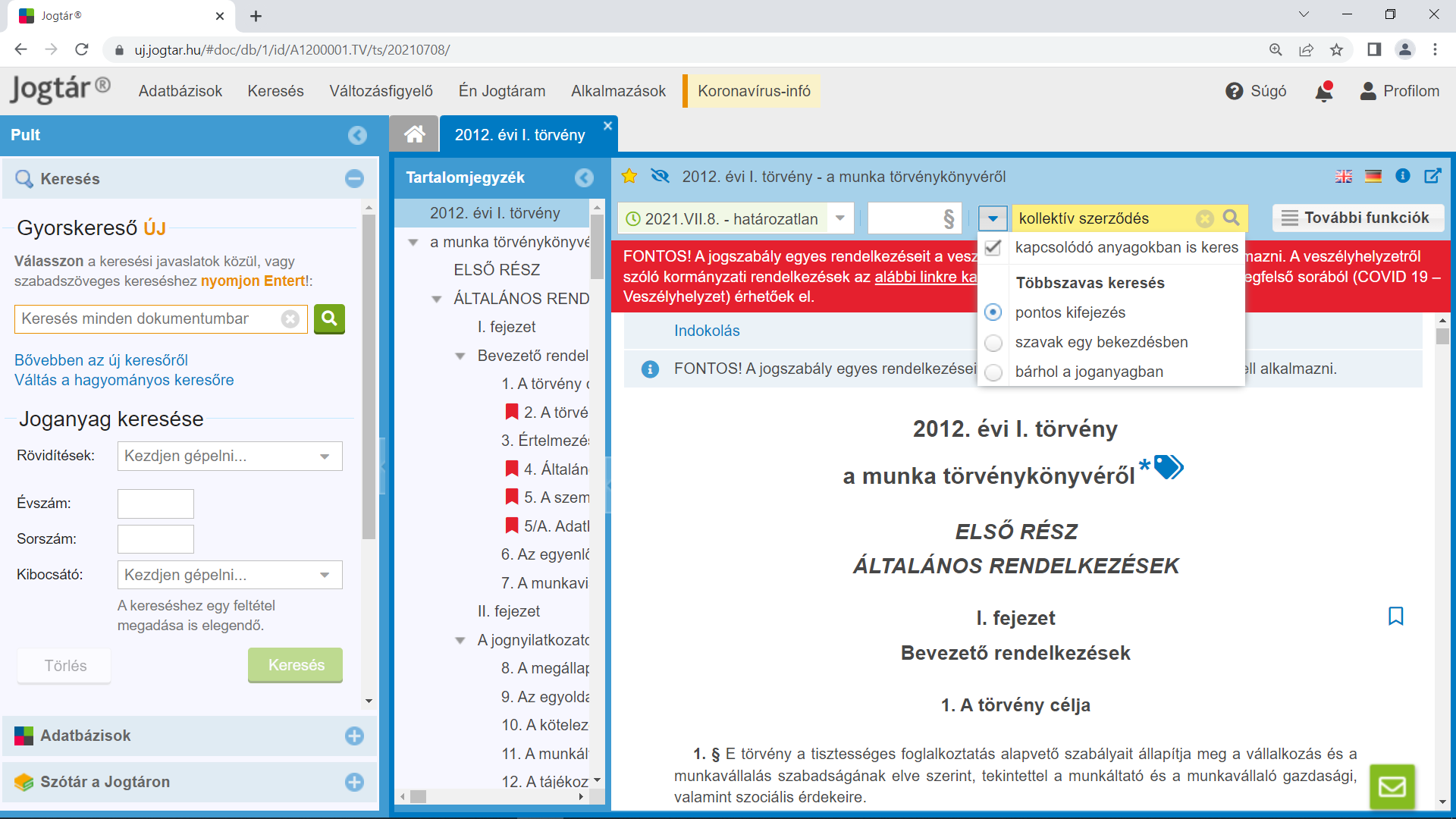Open the Keresés top menu
The image size is (1456, 819).
coord(275,91)
